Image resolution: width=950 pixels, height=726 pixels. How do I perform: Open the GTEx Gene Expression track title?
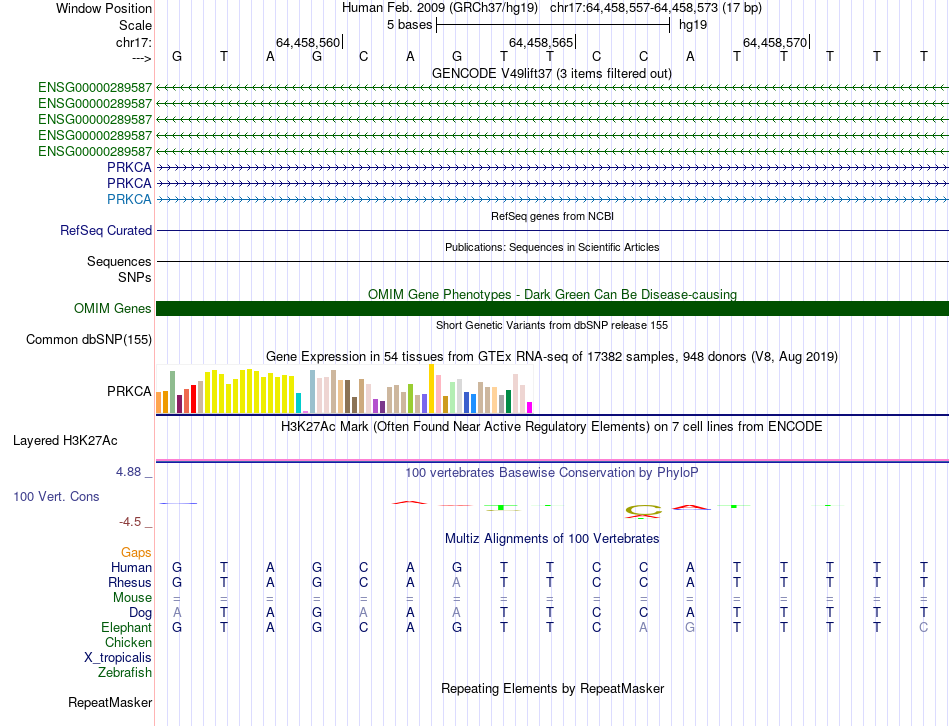[x=552, y=356]
